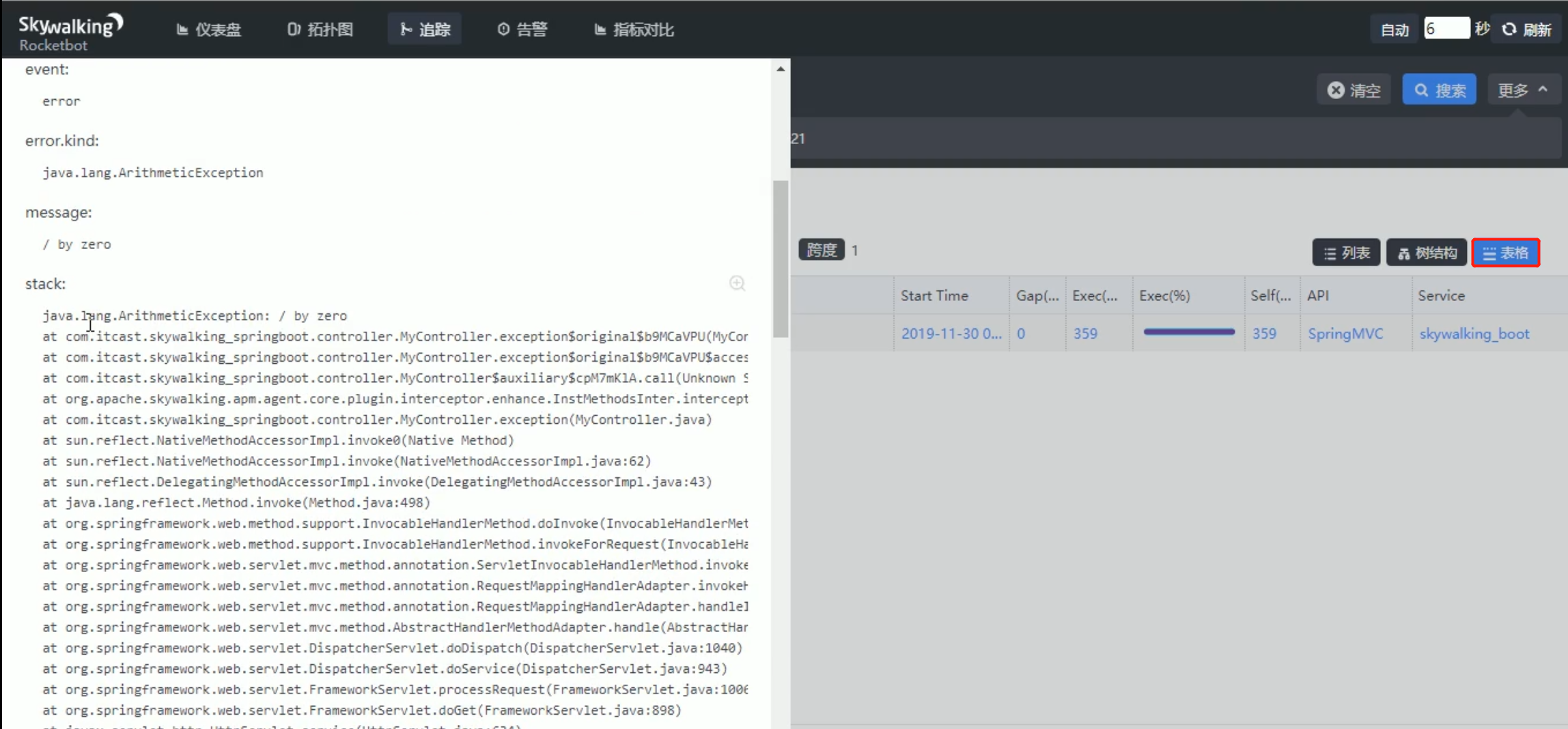
Task: Click the 'error' event value
Action: pyautogui.click(x=61, y=101)
